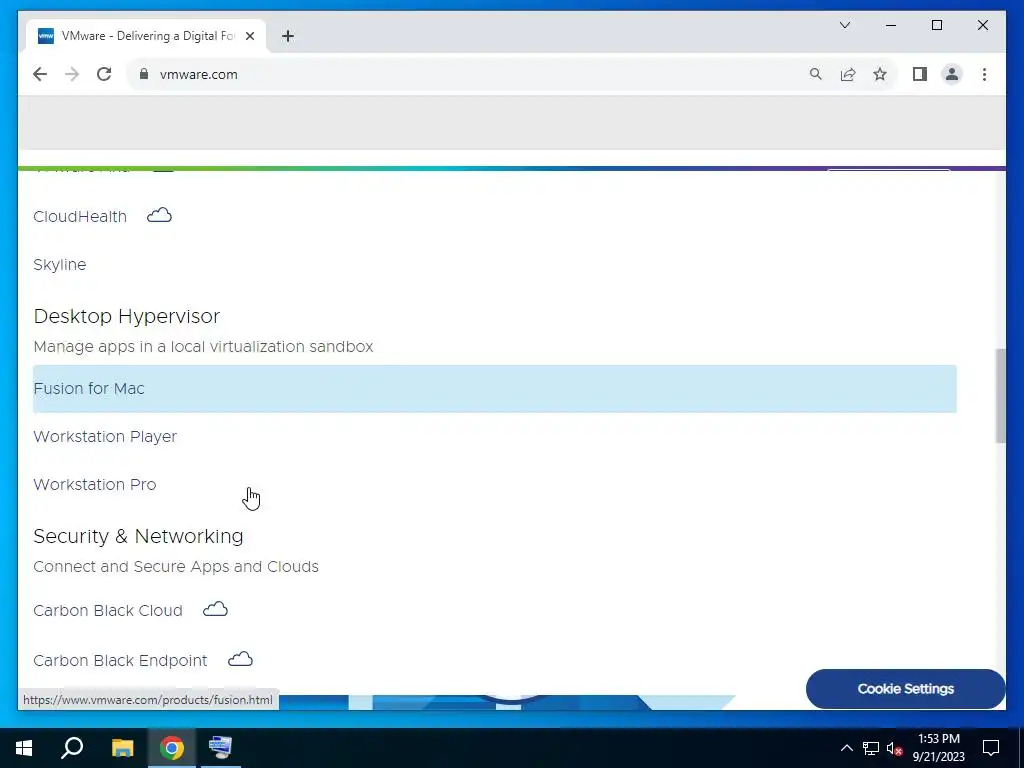Image resolution: width=1024 pixels, height=768 pixels.
Task: Open Windows taskbar search
Action: click(x=72, y=748)
